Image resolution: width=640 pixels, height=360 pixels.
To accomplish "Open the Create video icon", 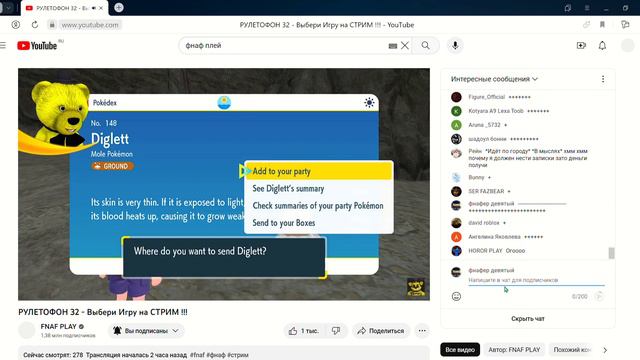I will click(x=581, y=46).
